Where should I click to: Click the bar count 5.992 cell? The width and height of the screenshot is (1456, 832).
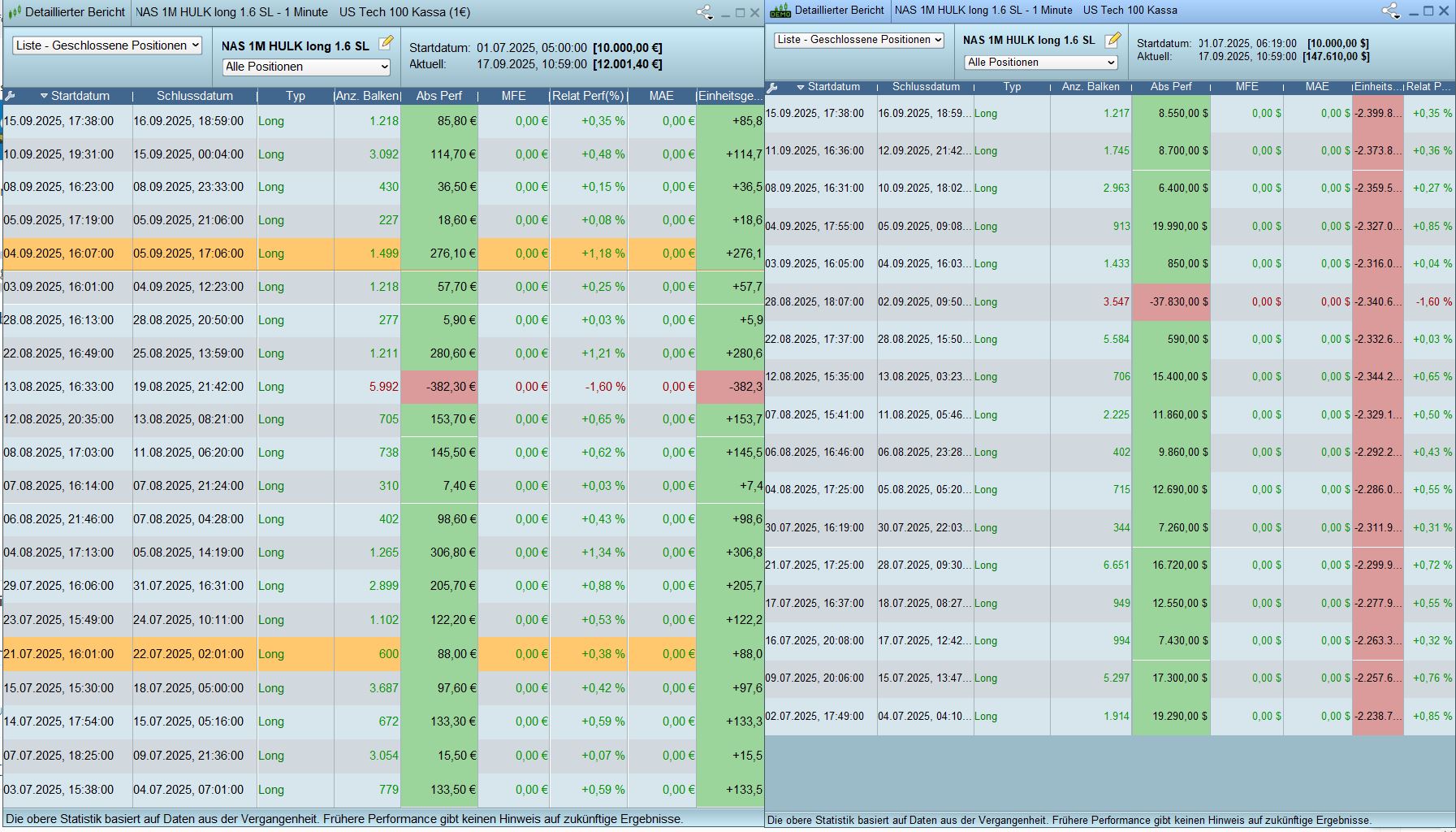click(367, 387)
